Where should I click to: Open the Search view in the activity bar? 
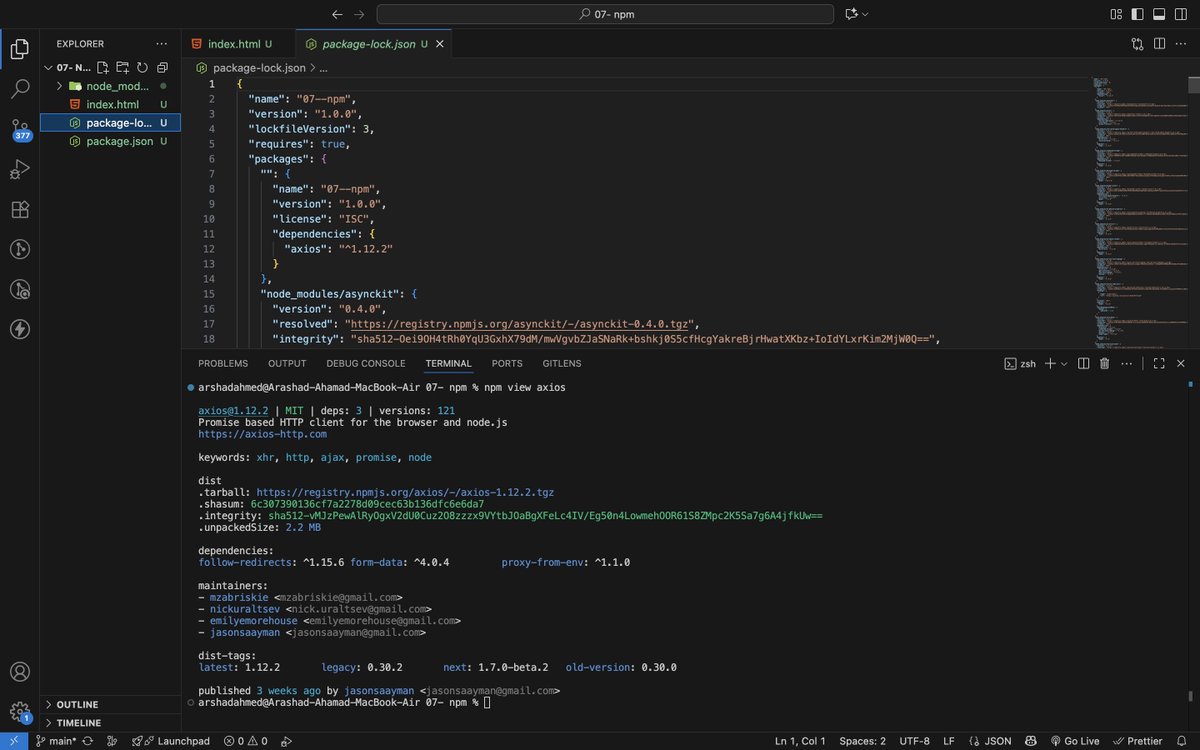point(19,89)
